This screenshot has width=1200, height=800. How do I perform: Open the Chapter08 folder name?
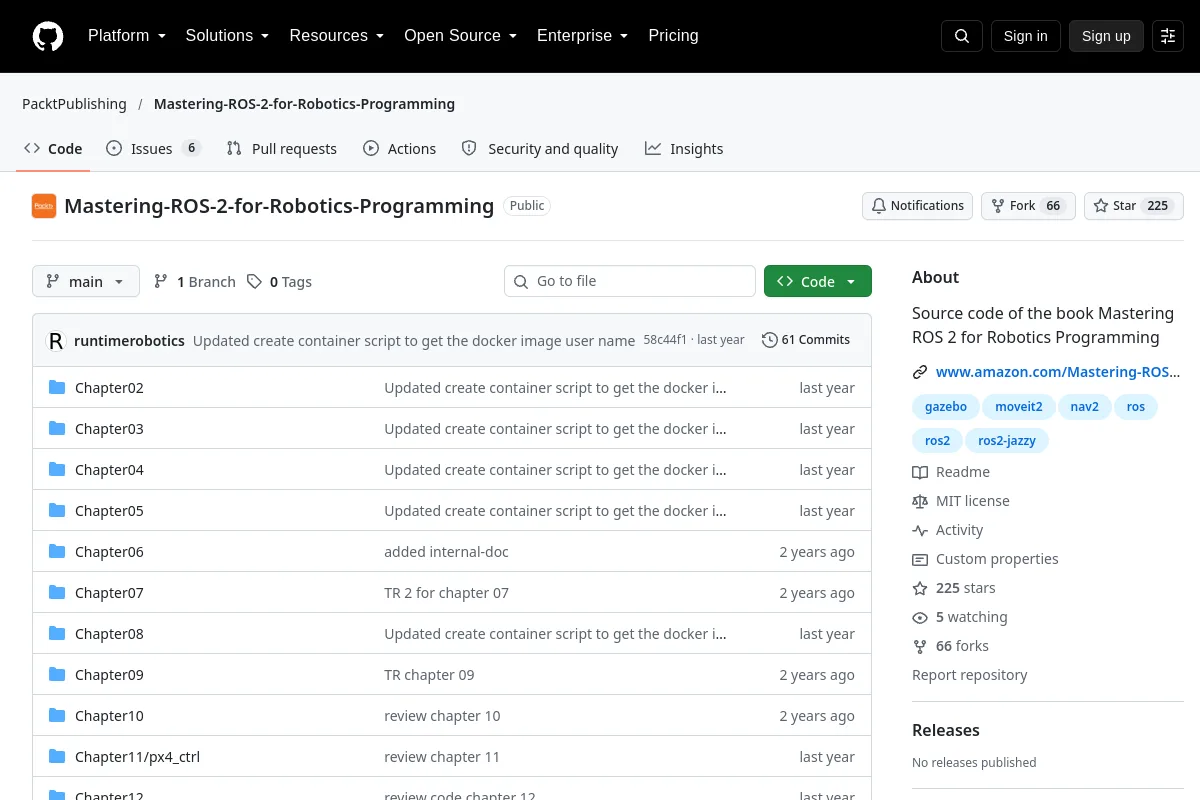[109, 634]
